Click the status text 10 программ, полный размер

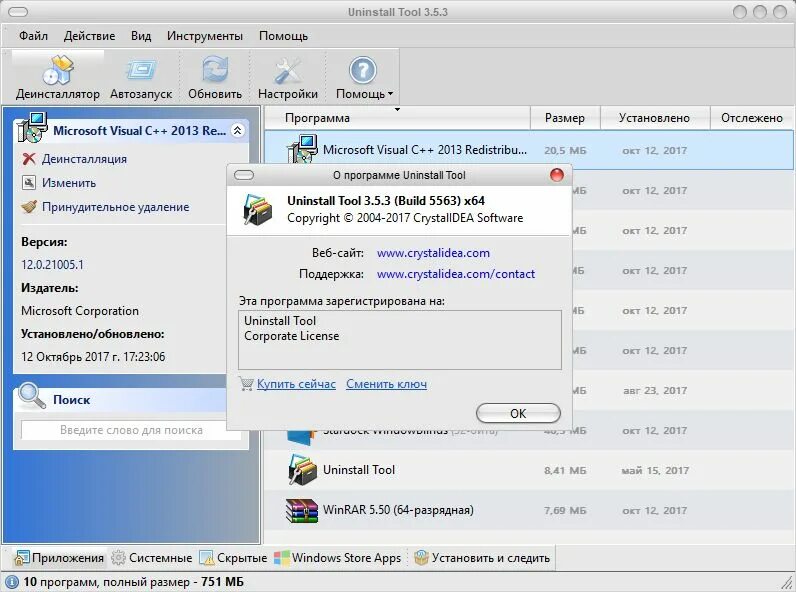[134, 582]
